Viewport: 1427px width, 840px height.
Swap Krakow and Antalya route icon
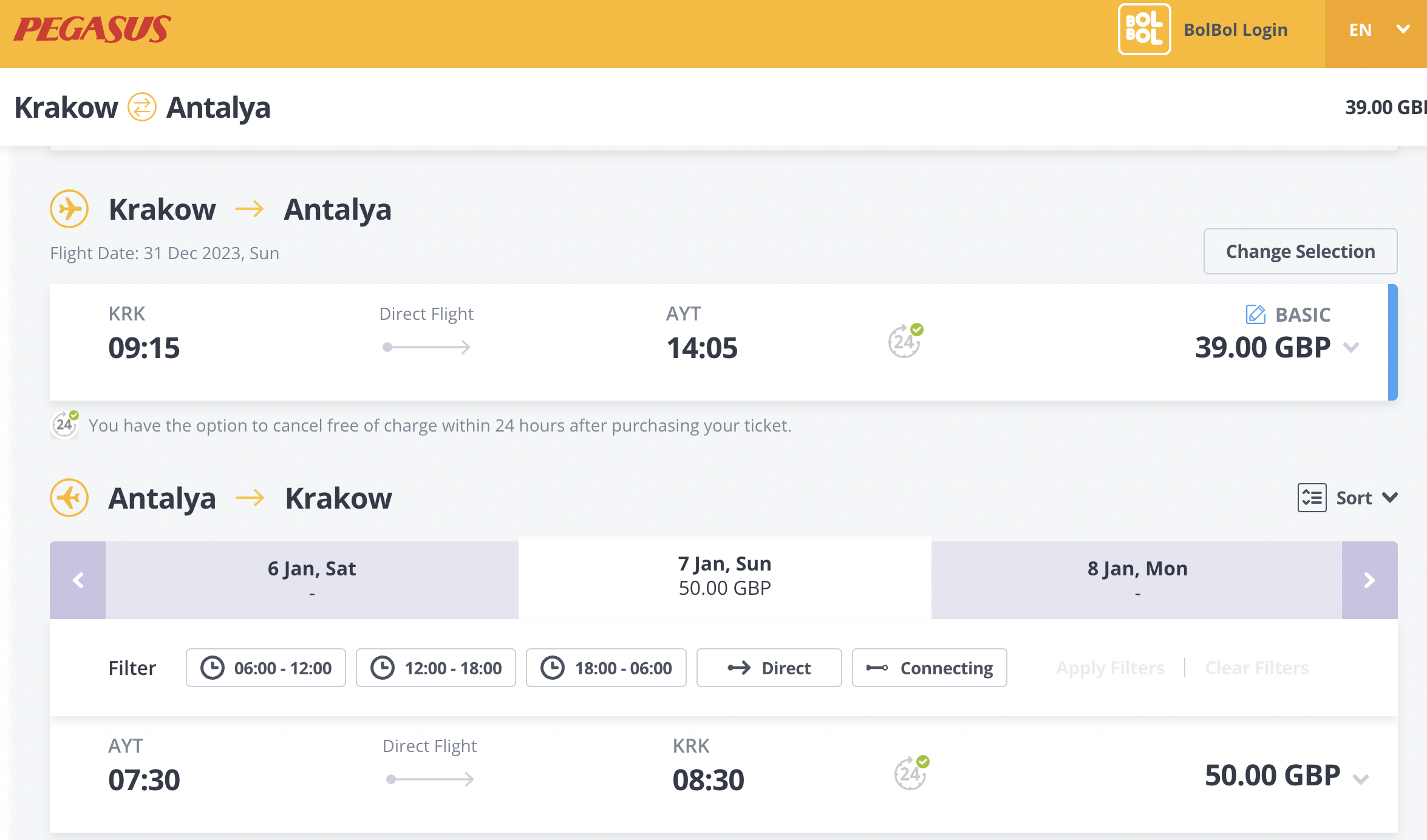pos(142,107)
